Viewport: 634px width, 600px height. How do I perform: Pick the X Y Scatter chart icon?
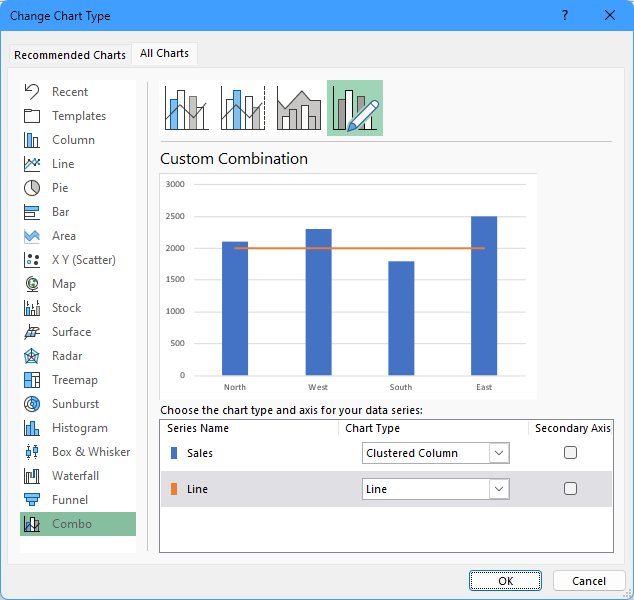tap(32, 260)
